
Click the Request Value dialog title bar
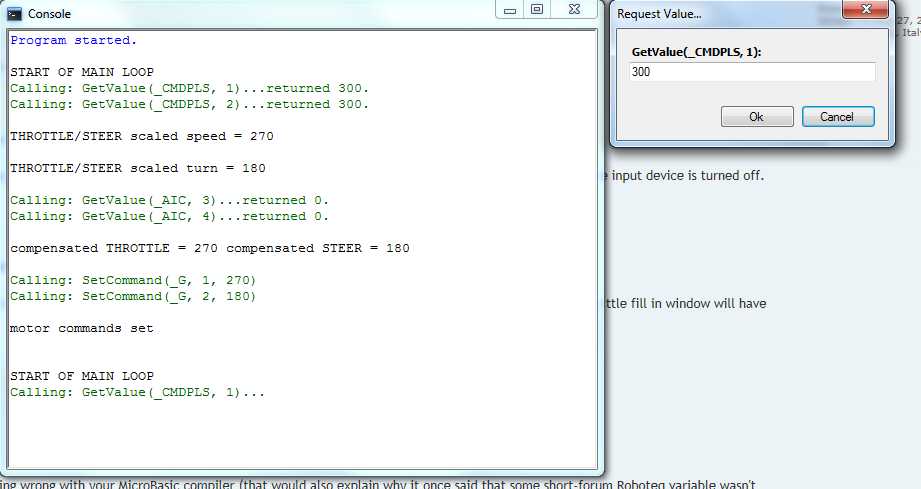(x=720, y=14)
